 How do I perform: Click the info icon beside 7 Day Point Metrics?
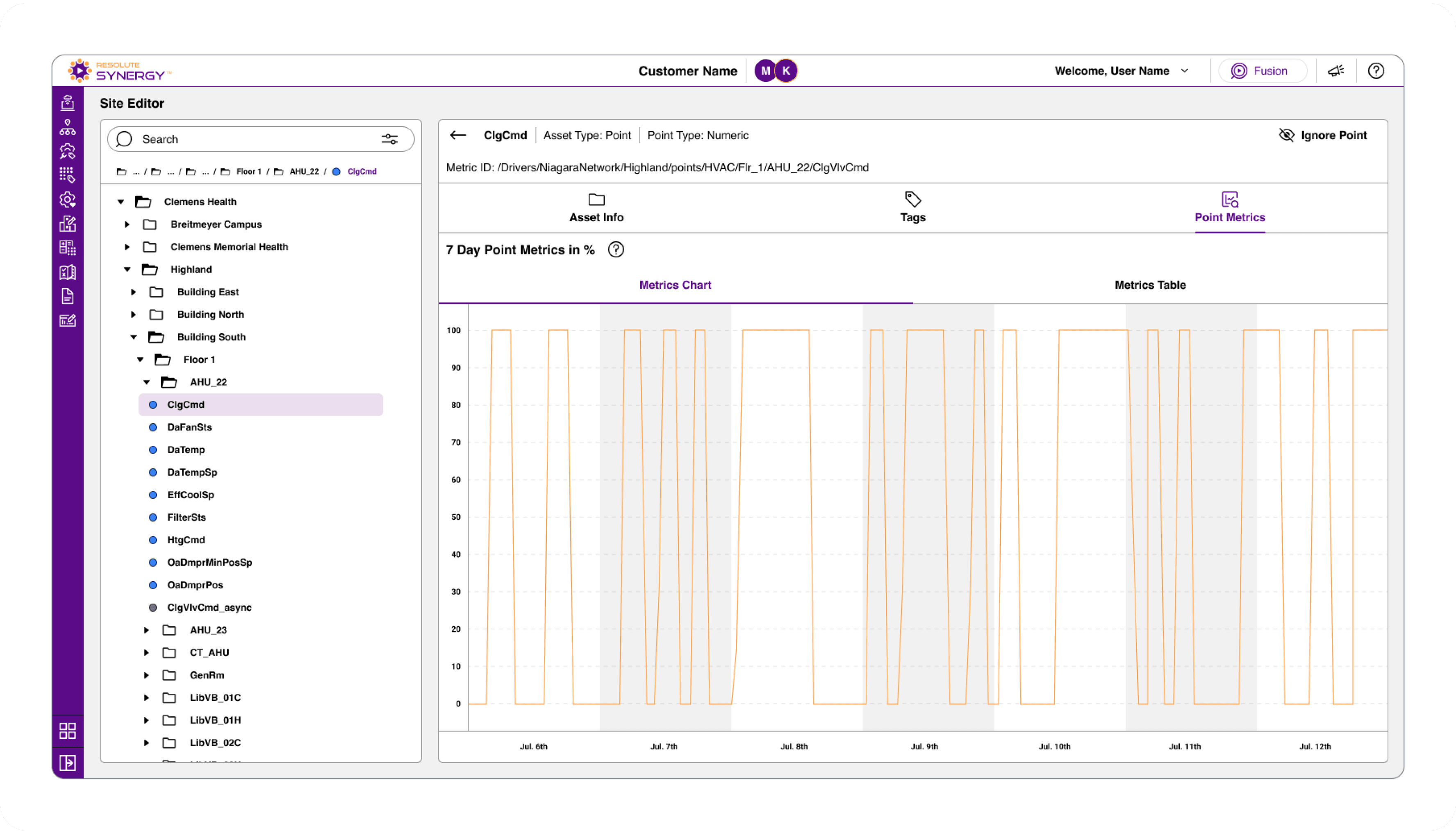pyautogui.click(x=615, y=250)
